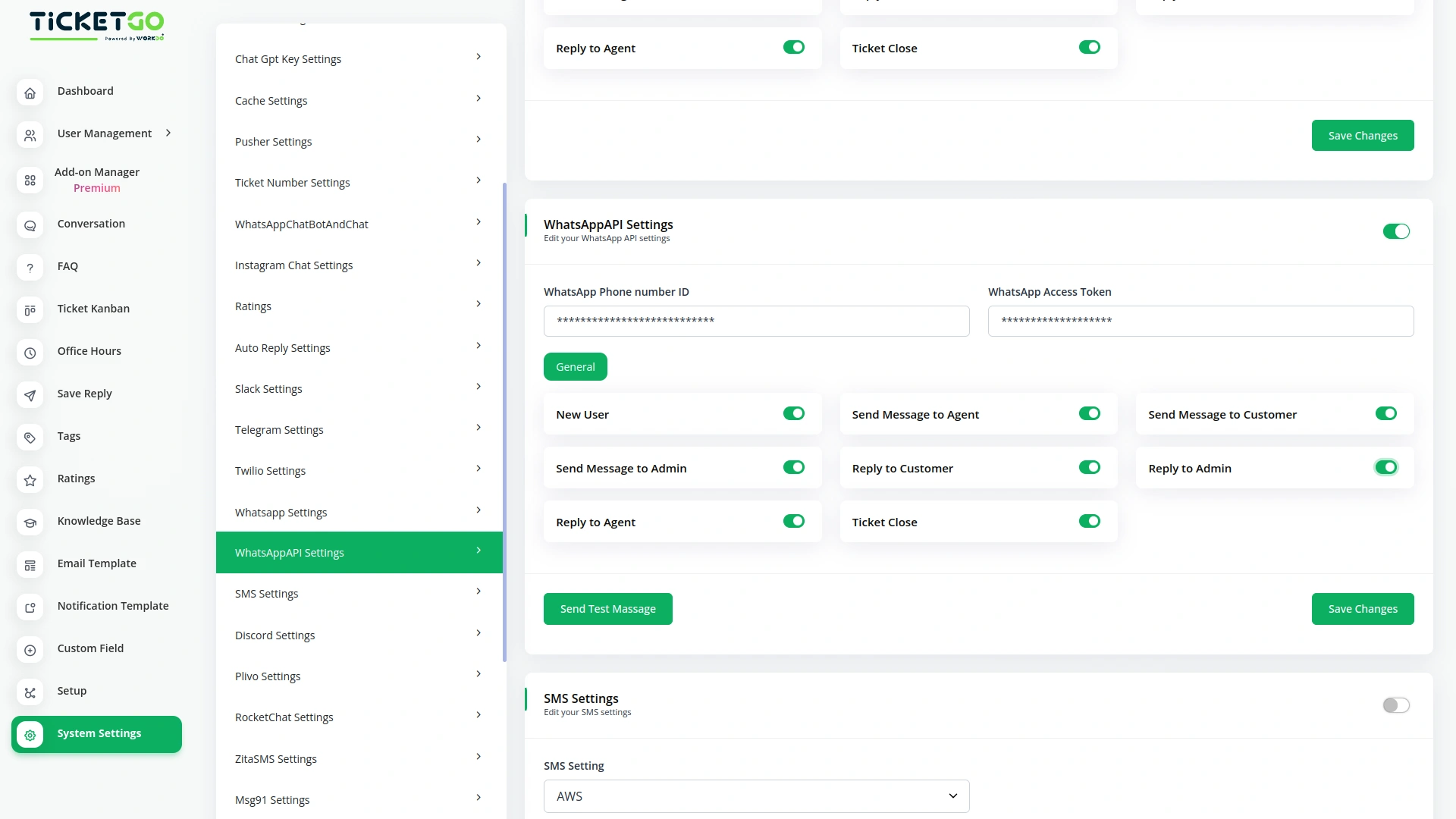This screenshot has height=819, width=1456.
Task: Click the Send Test Massage button
Action: click(x=607, y=608)
